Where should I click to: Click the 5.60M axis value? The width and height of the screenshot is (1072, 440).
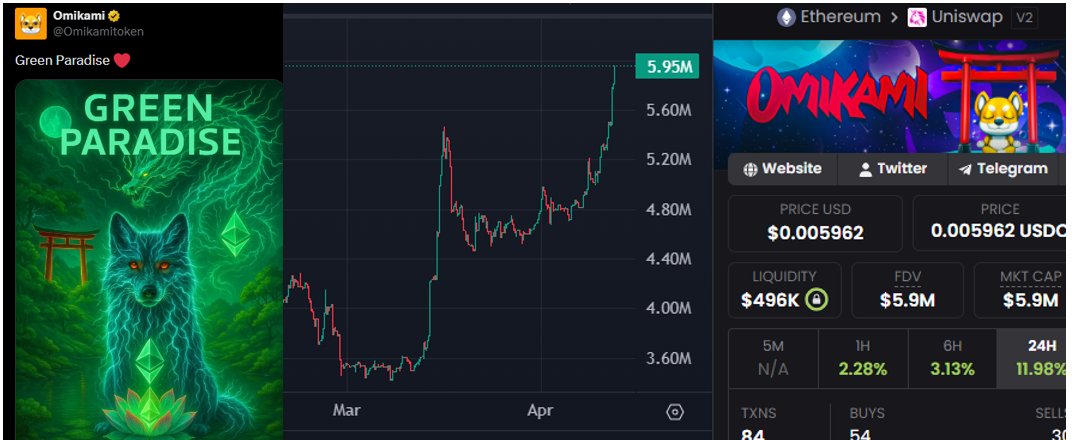tap(669, 110)
